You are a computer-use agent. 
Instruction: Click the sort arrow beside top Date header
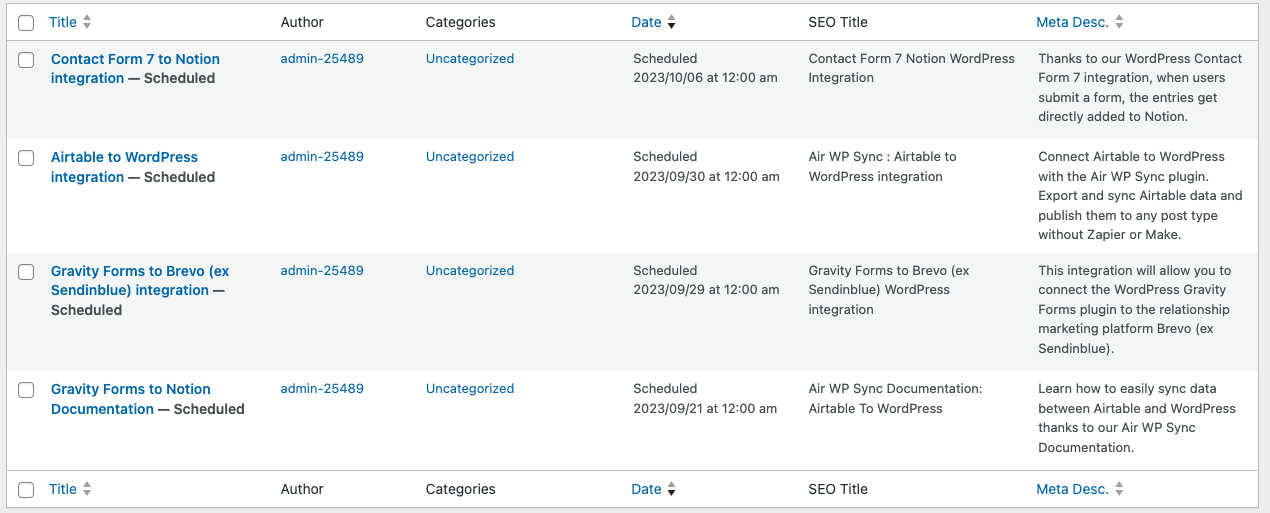(x=671, y=22)
